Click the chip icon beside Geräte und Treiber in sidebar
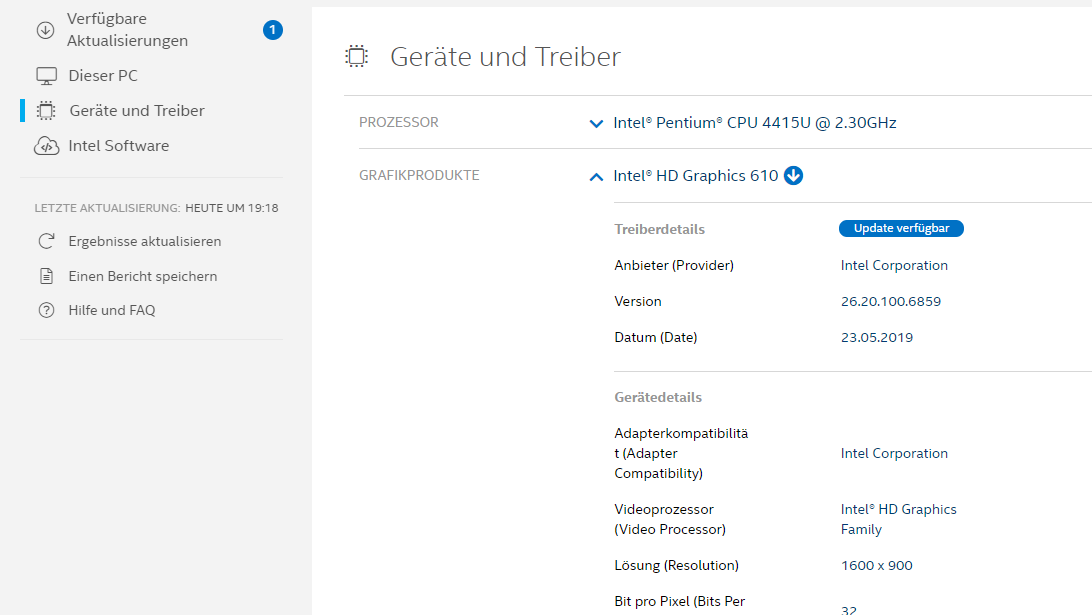Image resolution: width=1092 pixels, height=615 pixels. click(46, 111)
